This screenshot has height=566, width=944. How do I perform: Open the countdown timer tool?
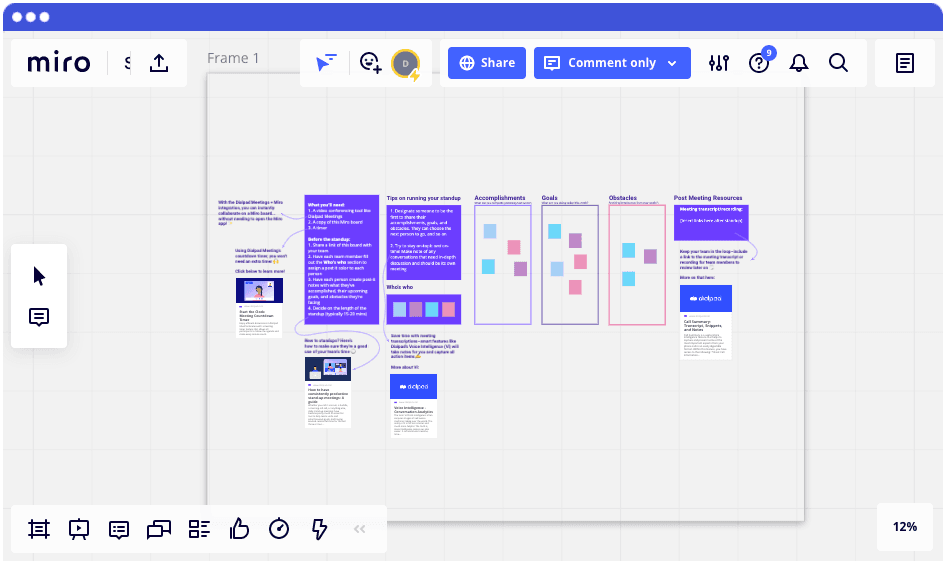(x=279, y=529)
